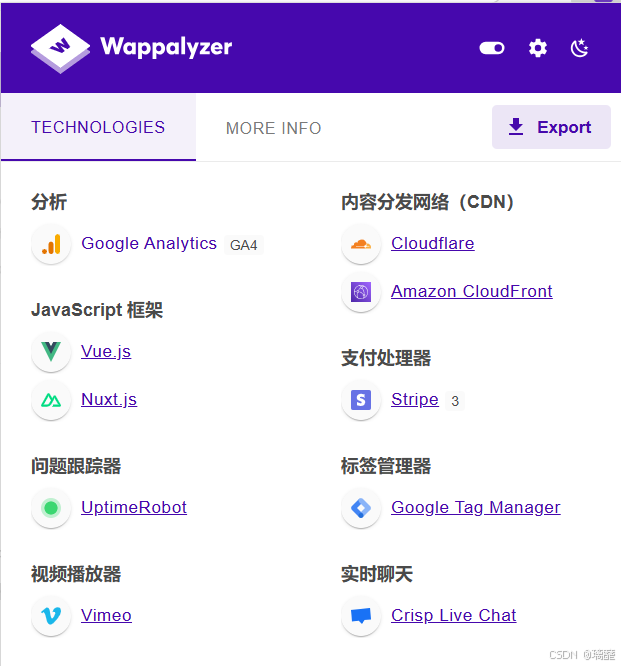Image resolution: width=621 pixels, height=666 pixels.
Task: Click the JavaScript 框架 category heading
Action: click(x=97, y=310)
